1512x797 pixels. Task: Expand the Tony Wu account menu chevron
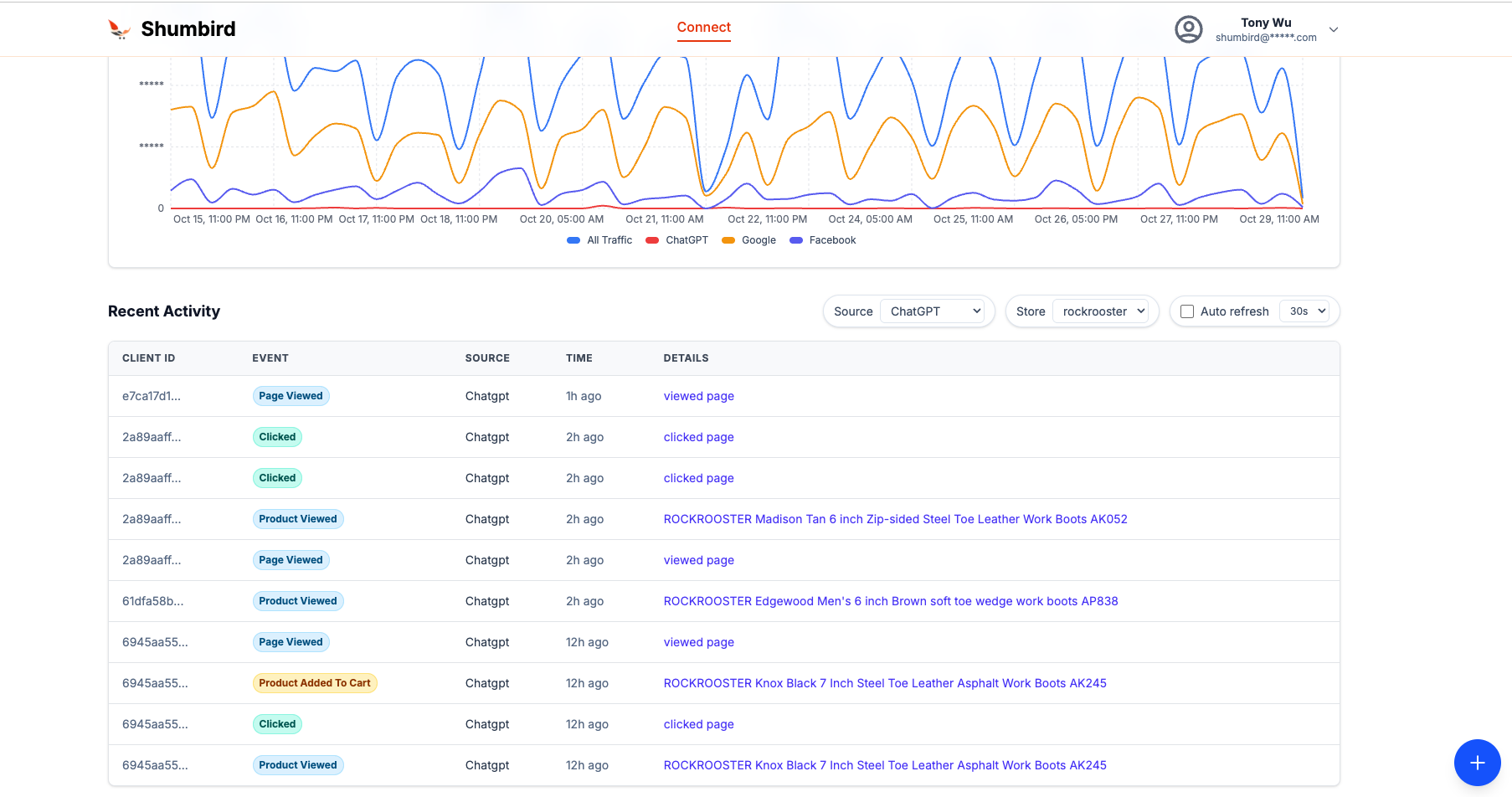click(1334, 29)
